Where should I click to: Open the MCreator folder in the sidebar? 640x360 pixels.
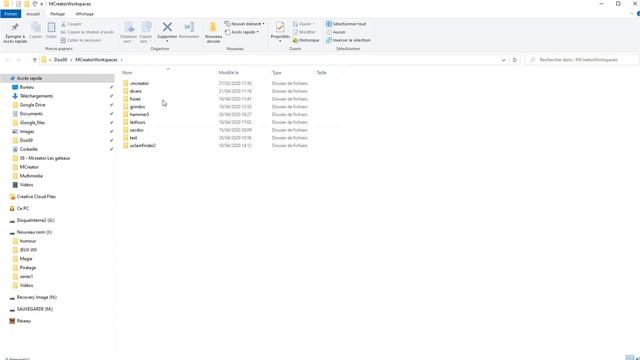29,167
